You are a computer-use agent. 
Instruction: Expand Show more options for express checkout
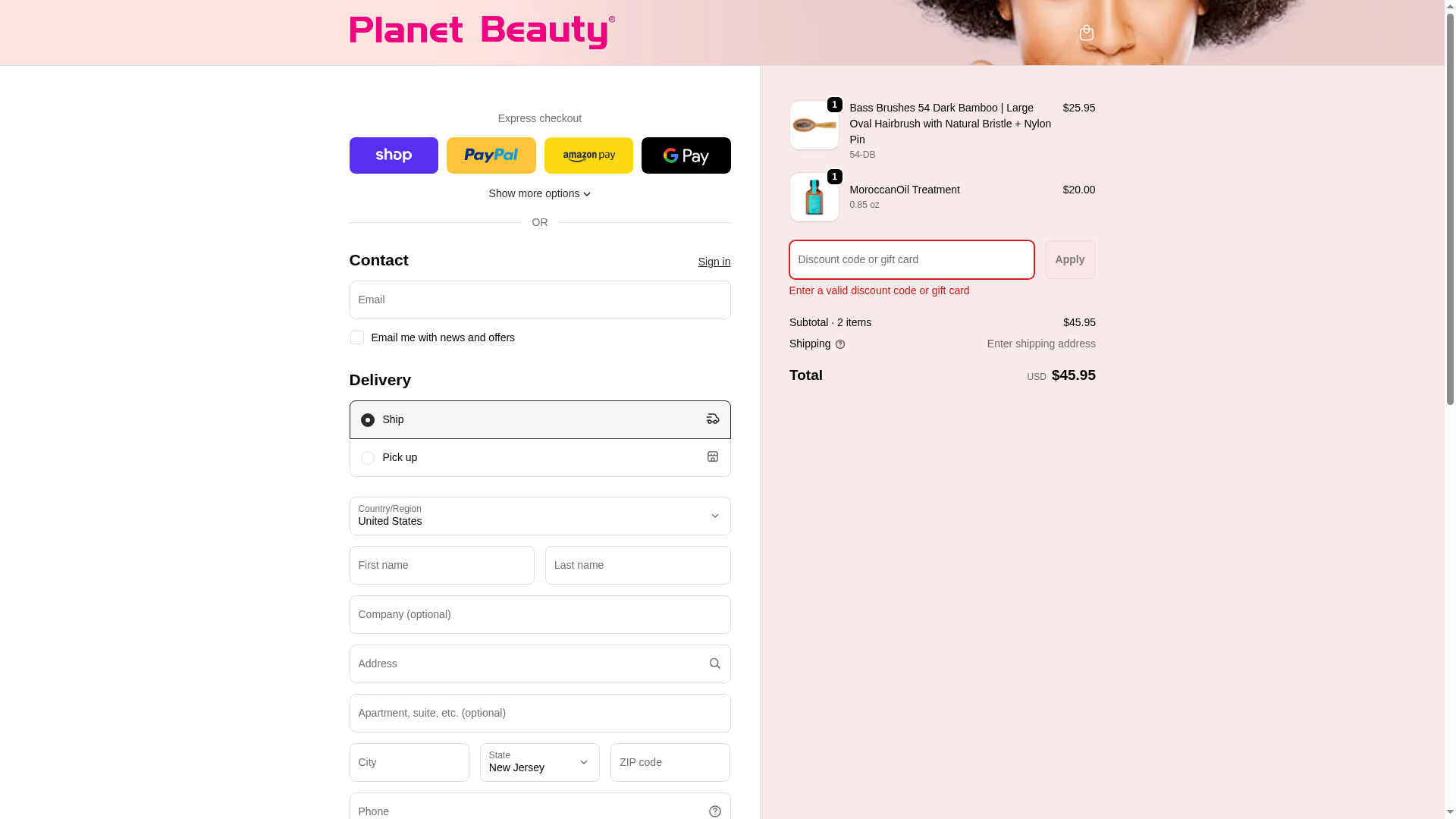(x=539, y=193)
